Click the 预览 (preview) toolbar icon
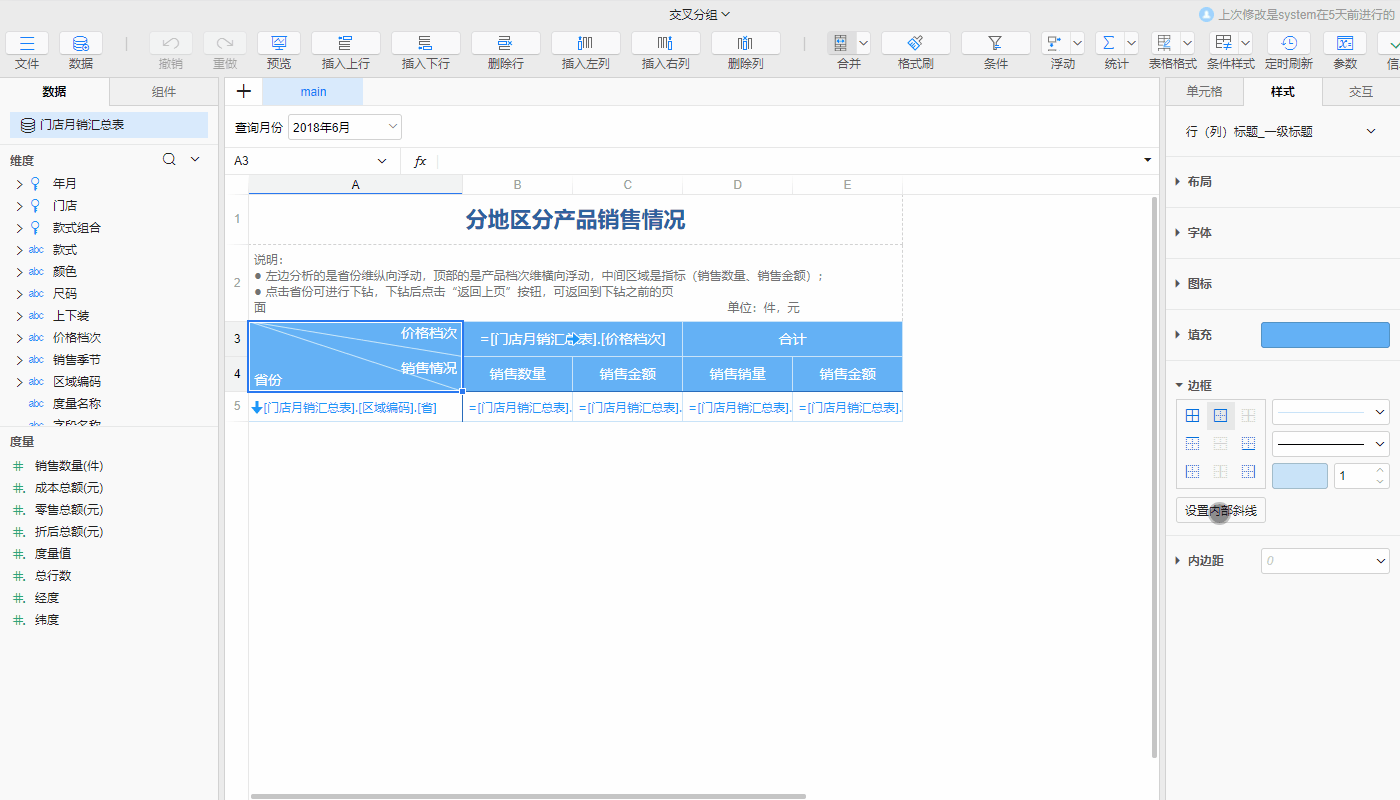The image size is (1400, 800). click(x=279, y=44)
